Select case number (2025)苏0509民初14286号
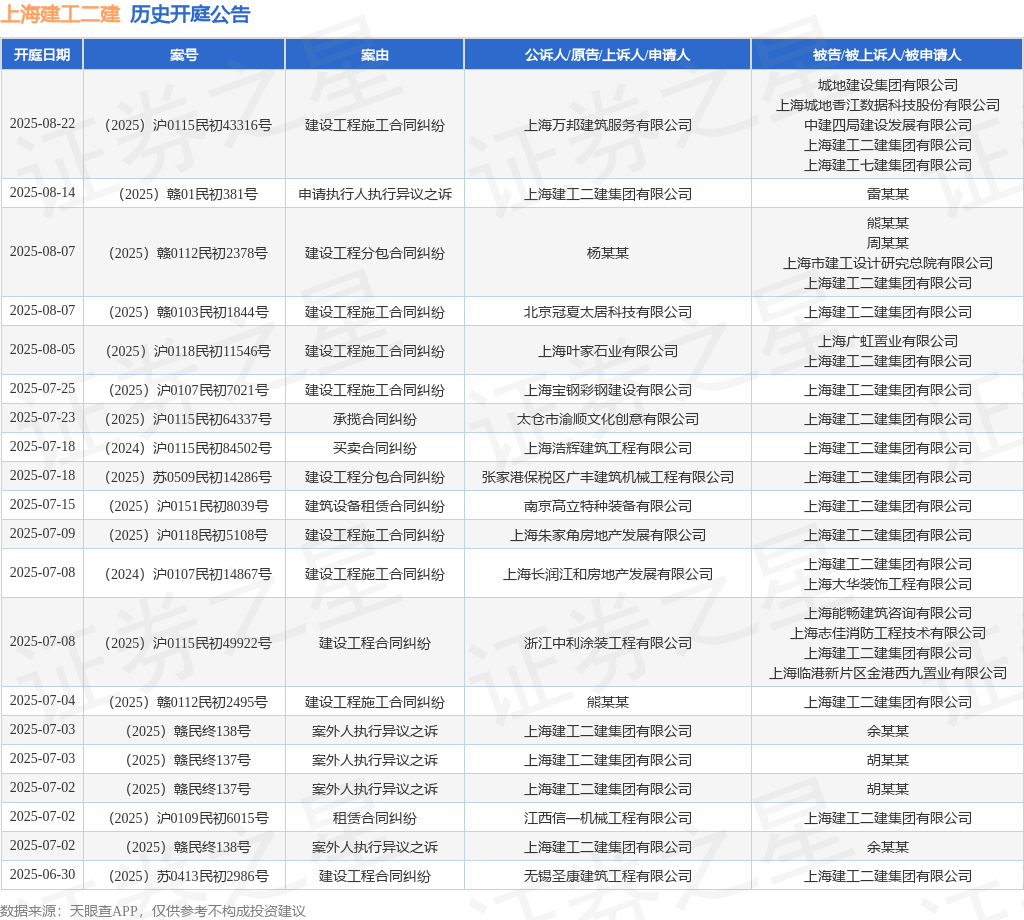Viewport: 1024px width, 920px height. pyautogui.click(x=188, y=477)
